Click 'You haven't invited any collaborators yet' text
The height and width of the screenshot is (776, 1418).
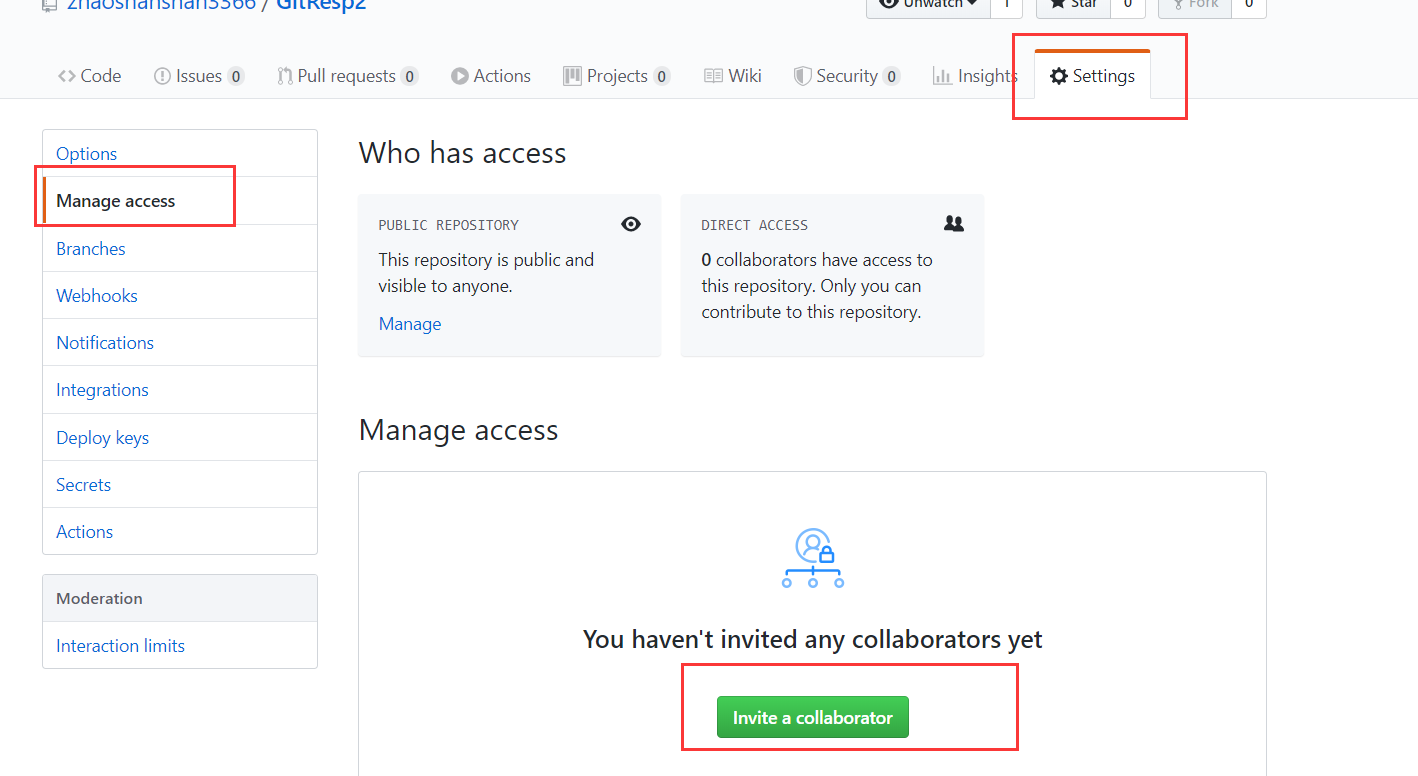(x=813, y=639)
